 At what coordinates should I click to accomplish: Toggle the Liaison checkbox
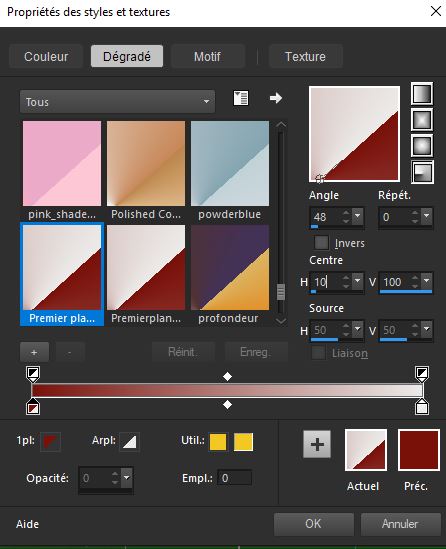[318, 353]
